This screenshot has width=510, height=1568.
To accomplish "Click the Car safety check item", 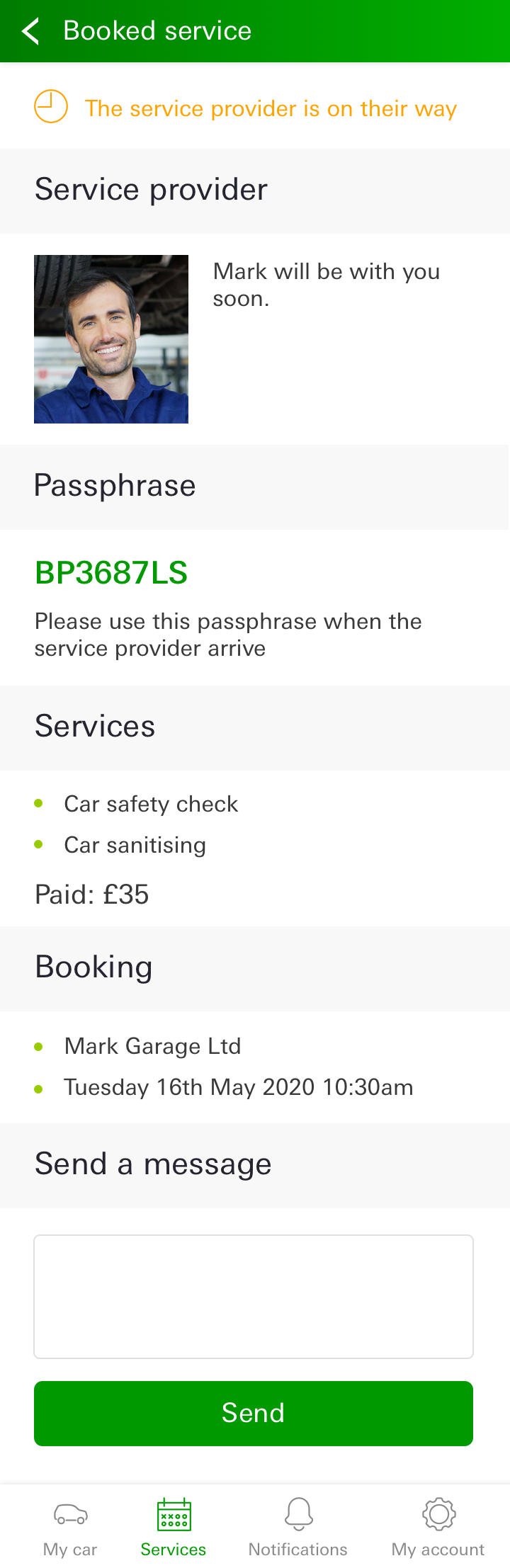I will click(151, 804).
